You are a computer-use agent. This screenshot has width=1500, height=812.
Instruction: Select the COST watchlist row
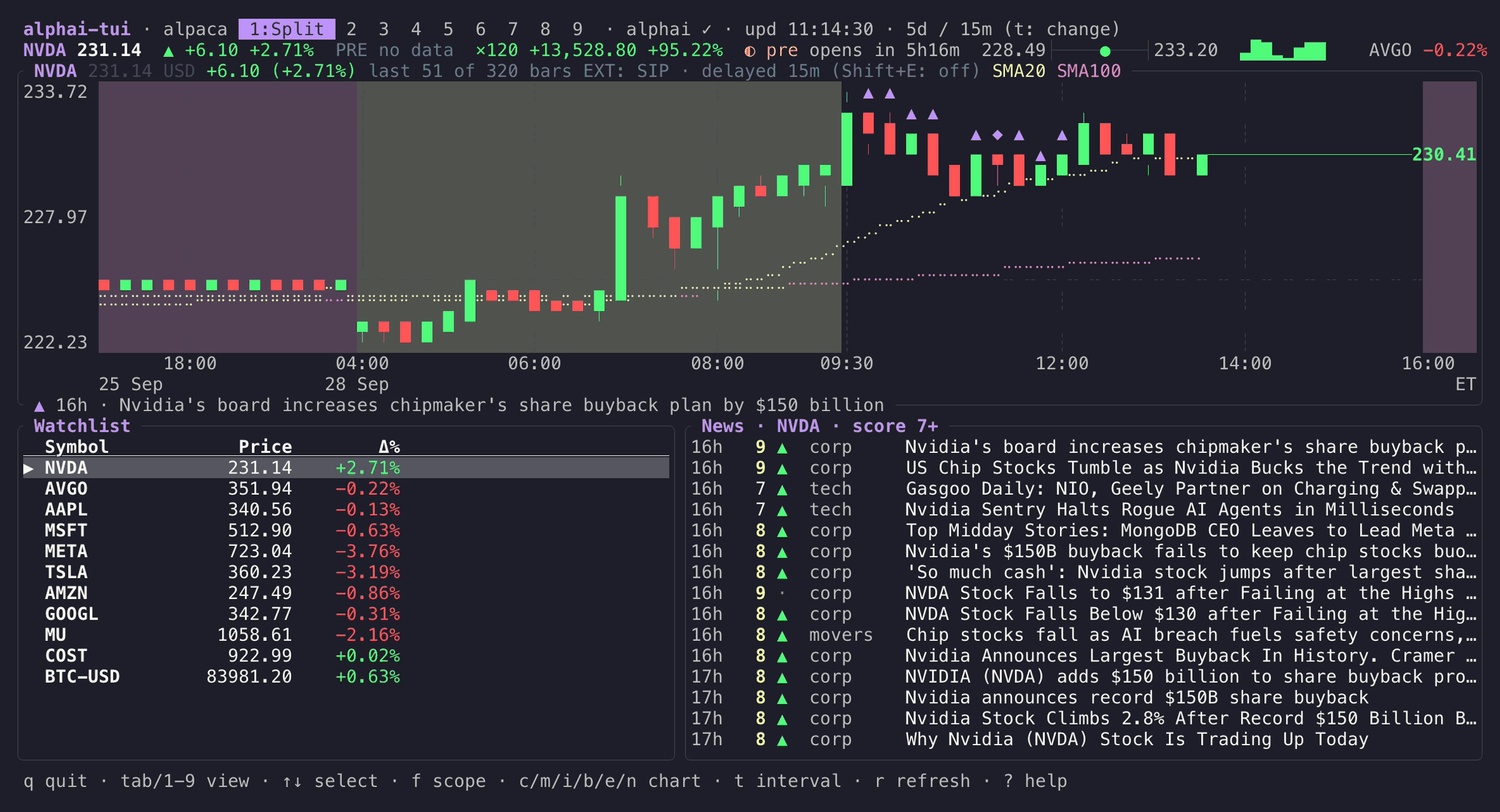(x=346, y=656)
